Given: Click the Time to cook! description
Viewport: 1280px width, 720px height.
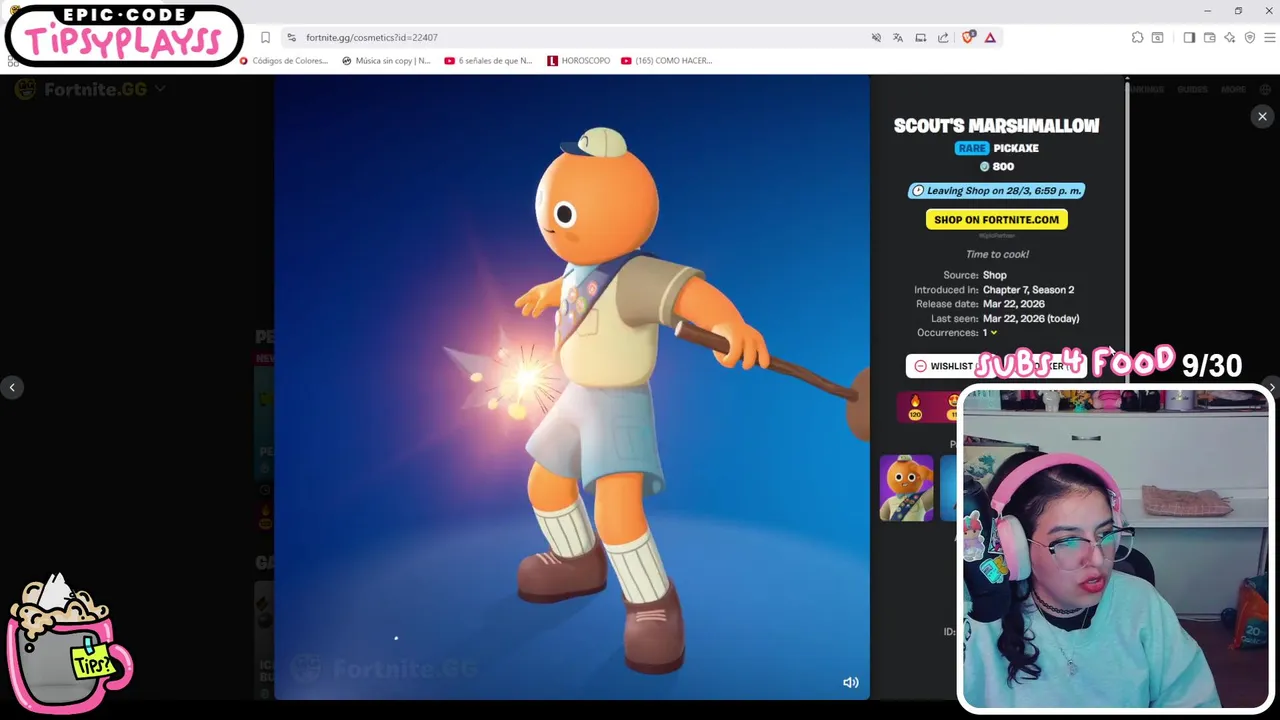Looking at the screenshot, I should [x=997, y=254].
